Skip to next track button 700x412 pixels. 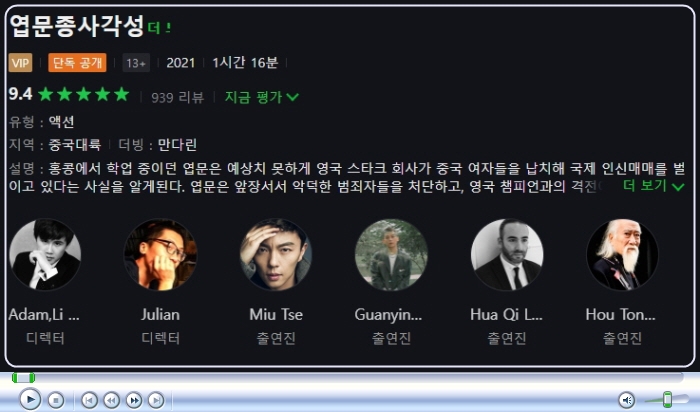click(x=156, y=400)
